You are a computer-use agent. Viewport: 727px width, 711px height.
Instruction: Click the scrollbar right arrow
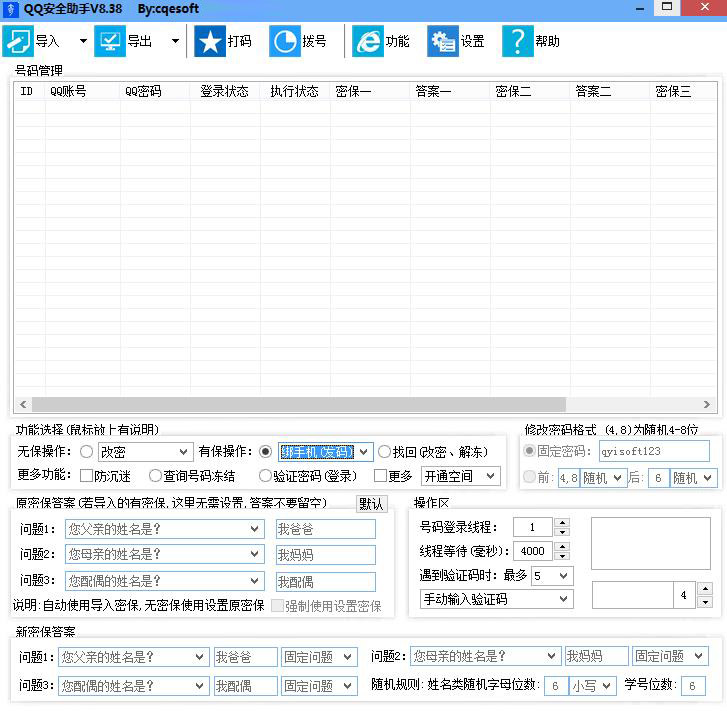tap(707, 404)
